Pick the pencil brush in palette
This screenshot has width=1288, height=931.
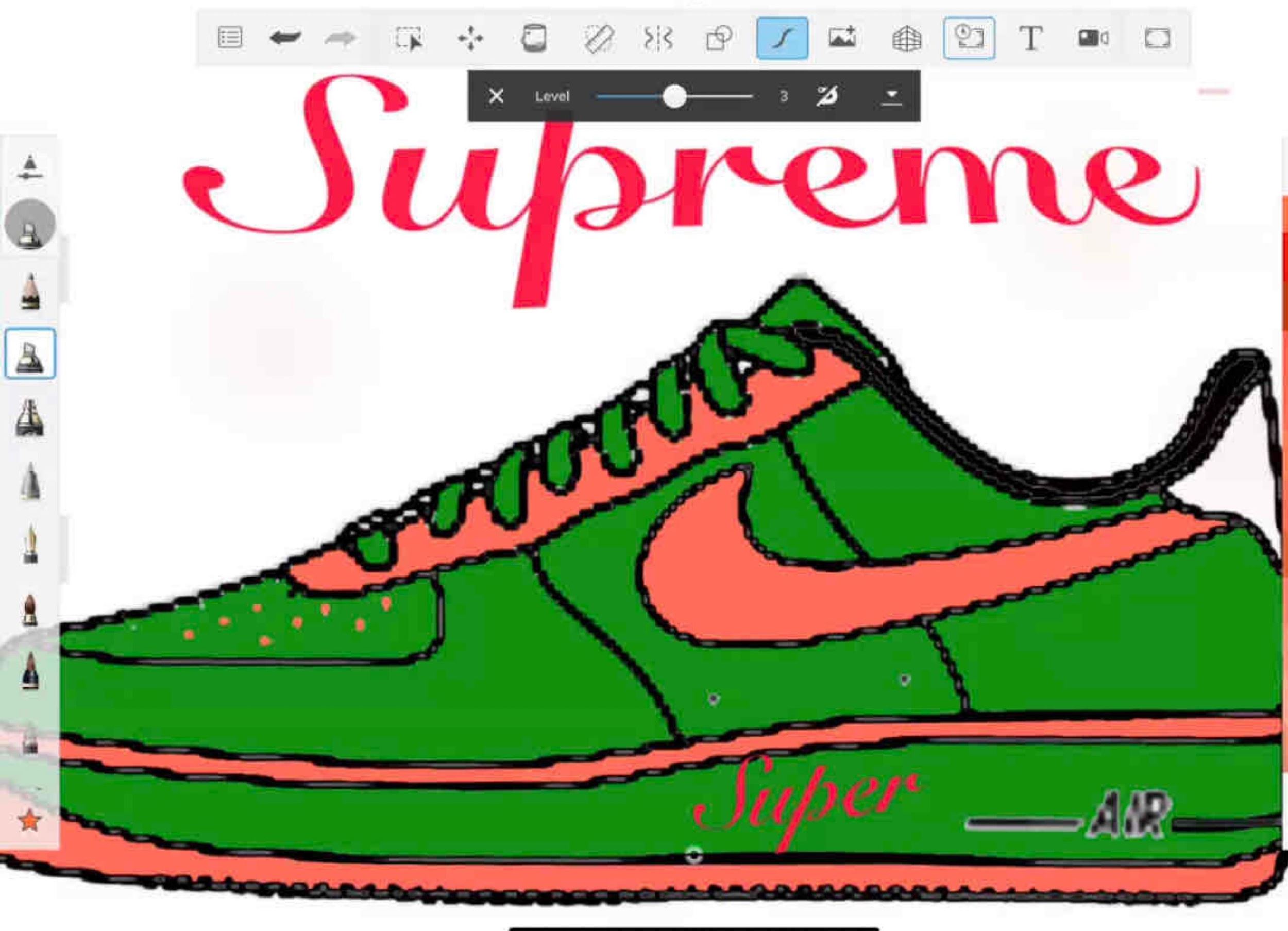(30, 291)
